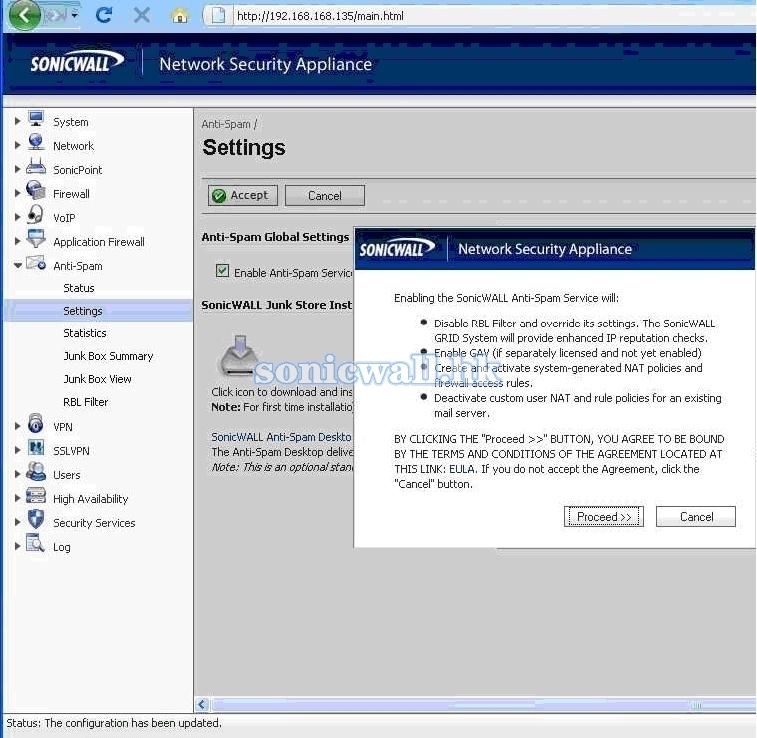Click the High Availability server icon
757x738 pixels.
click(36, 496)
